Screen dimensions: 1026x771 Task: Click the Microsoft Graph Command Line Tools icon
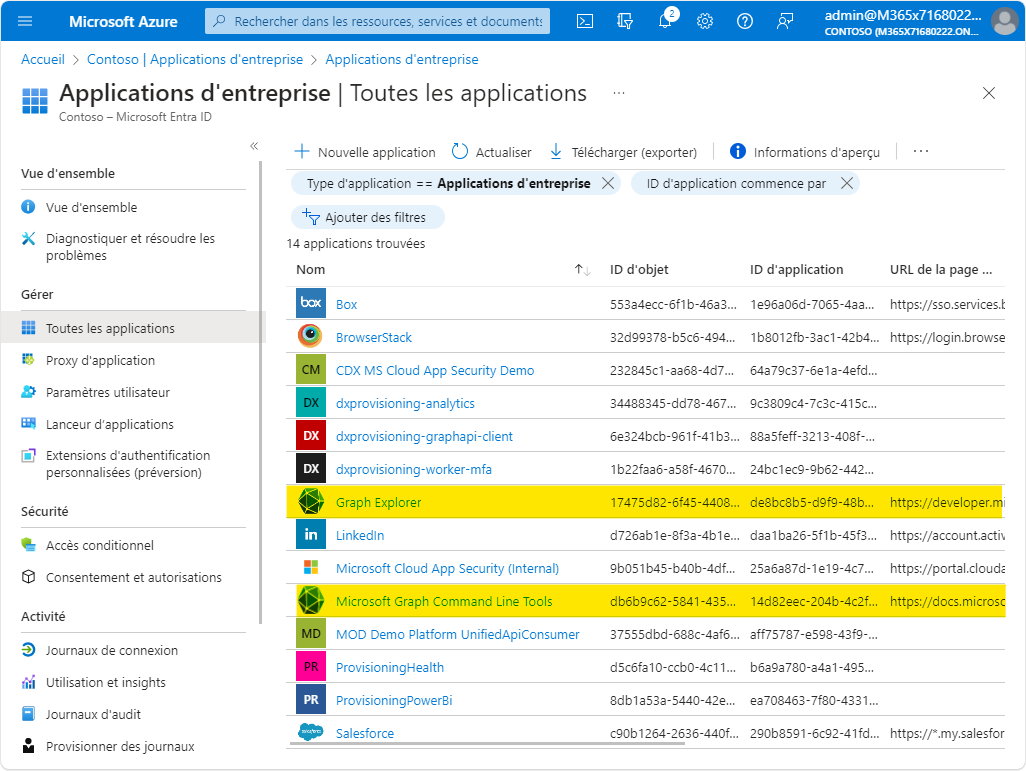click(x=311, y=600)
